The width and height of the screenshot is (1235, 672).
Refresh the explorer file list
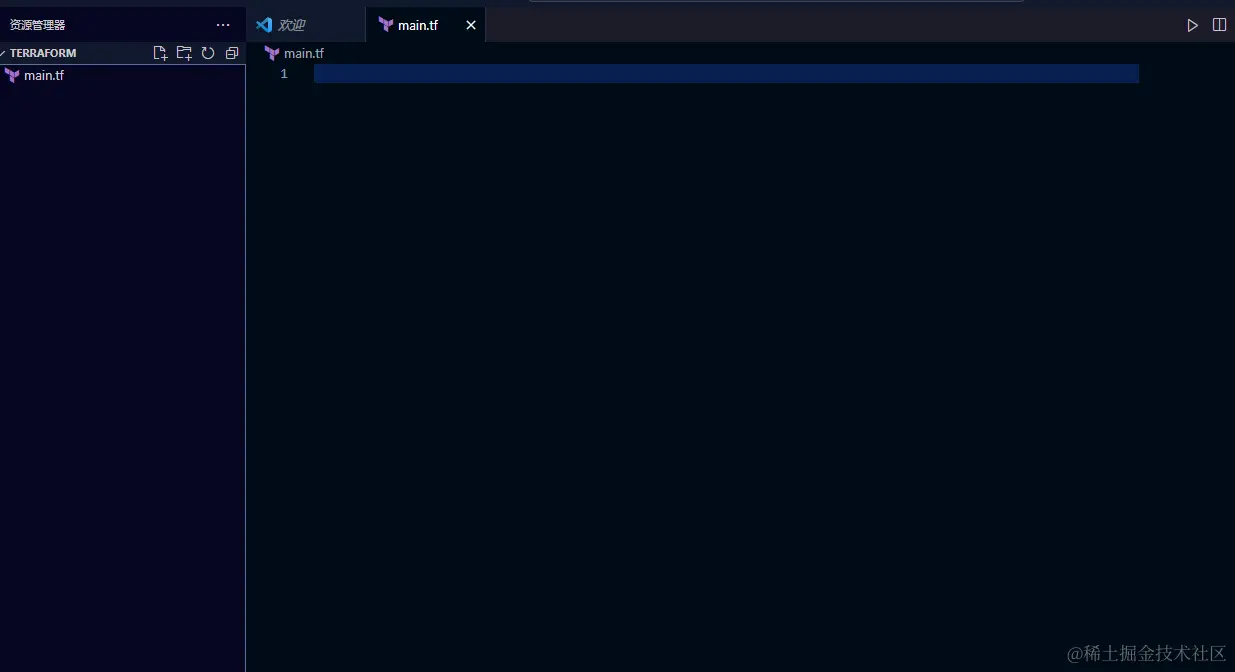click(x=208, y=53)
